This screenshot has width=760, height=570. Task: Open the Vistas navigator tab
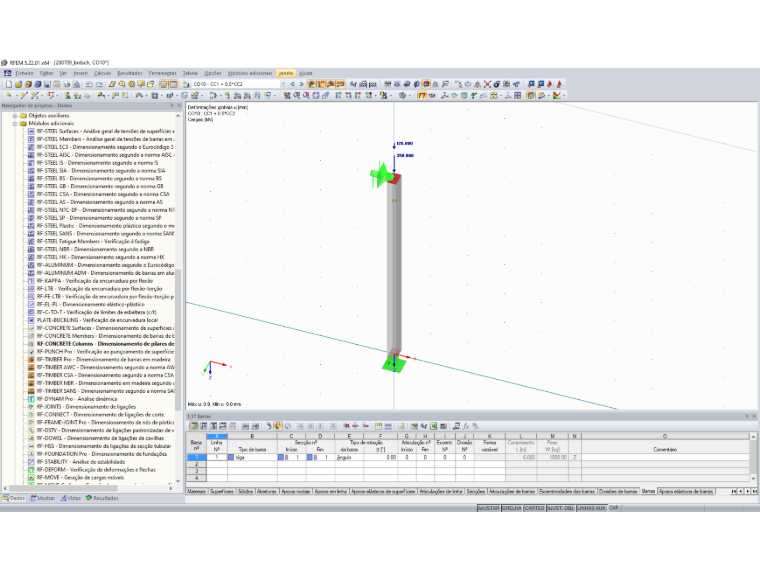pos(71,498)
